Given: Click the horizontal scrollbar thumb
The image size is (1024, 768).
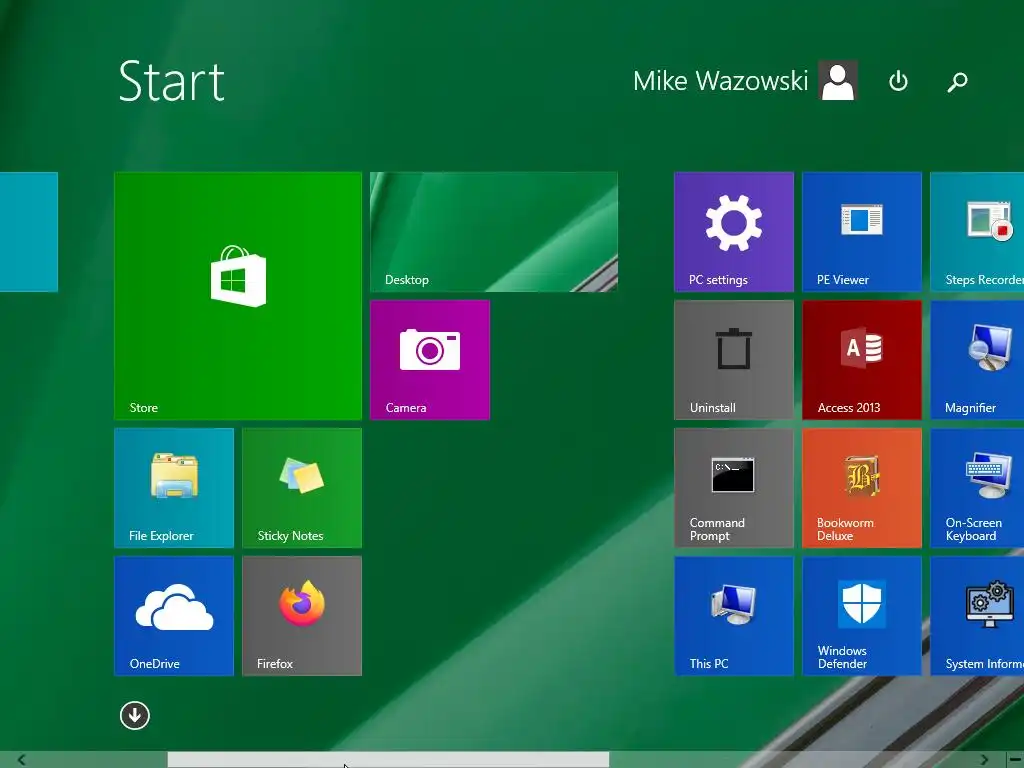Looking at the screenshot, I should [x=388, y=760].
